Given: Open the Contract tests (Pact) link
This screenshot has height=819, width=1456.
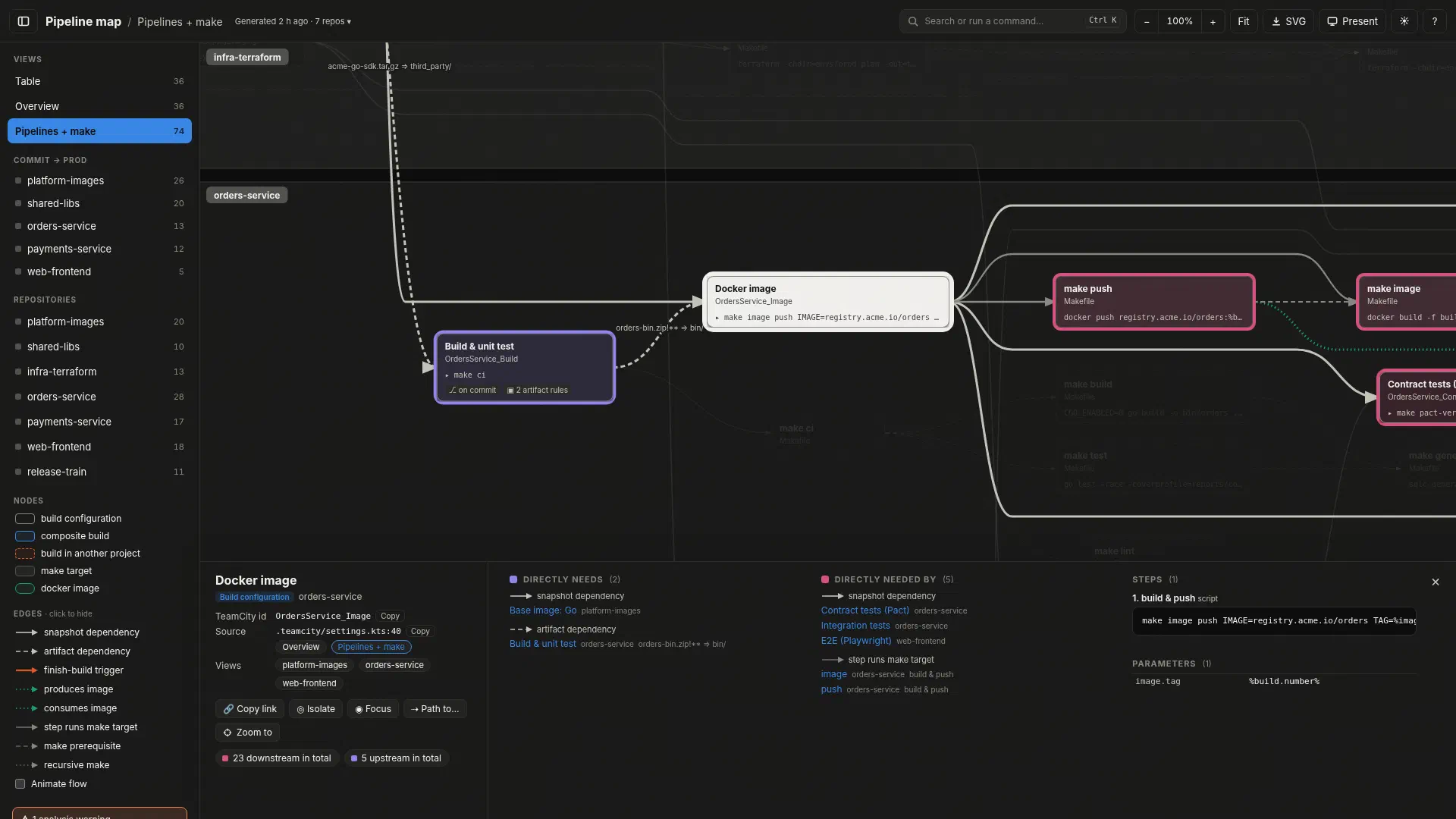Looking at the screenshot, I should point(864,610).
